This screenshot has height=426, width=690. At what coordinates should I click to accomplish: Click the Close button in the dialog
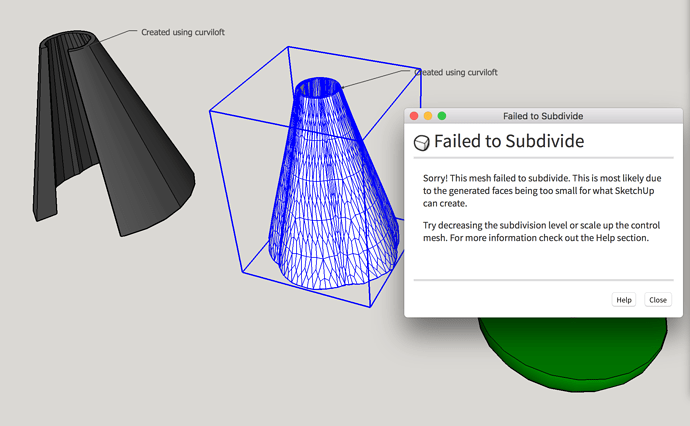[658, 300]
